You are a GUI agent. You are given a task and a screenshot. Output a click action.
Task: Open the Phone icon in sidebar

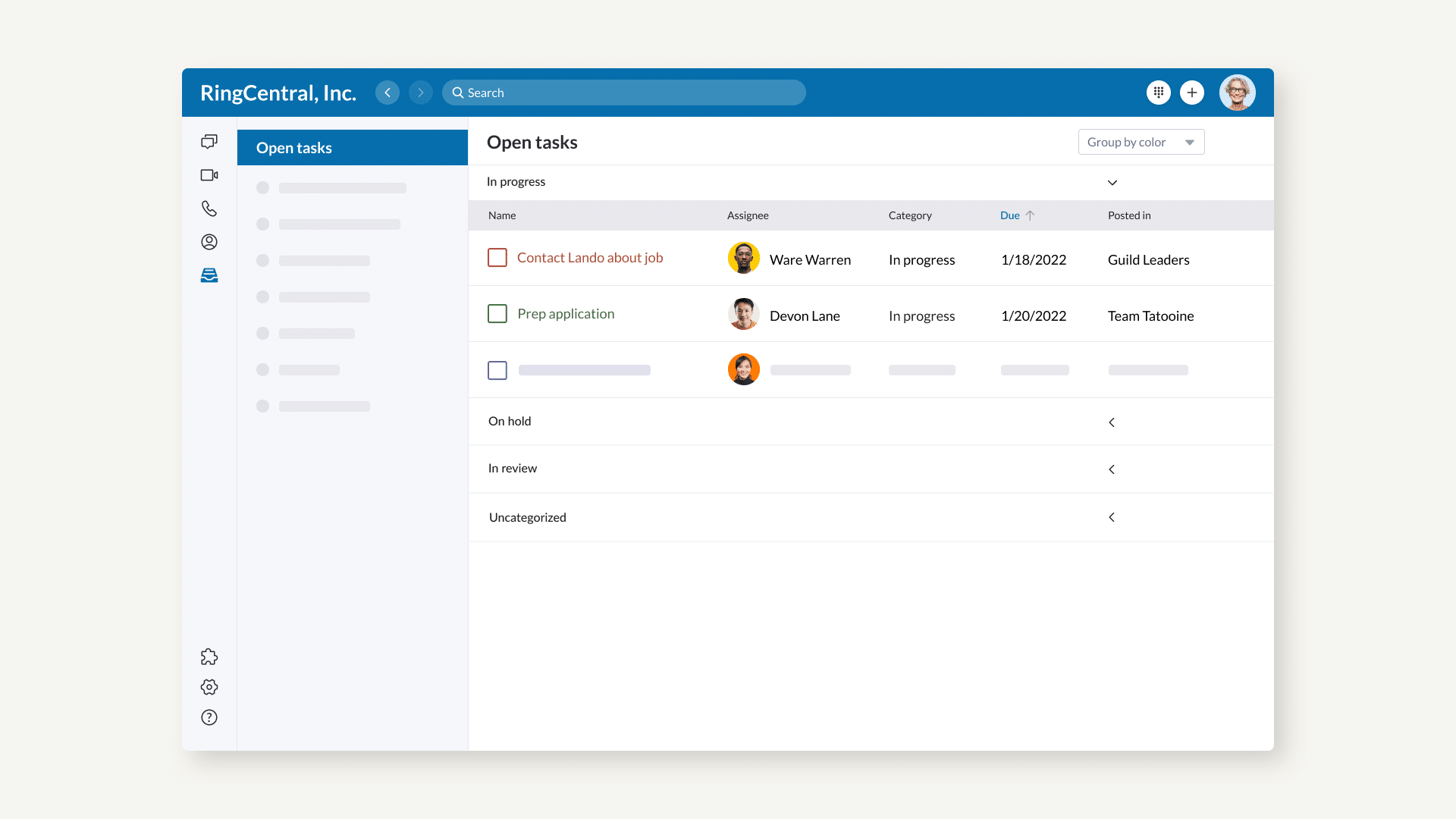coord(209,209)
